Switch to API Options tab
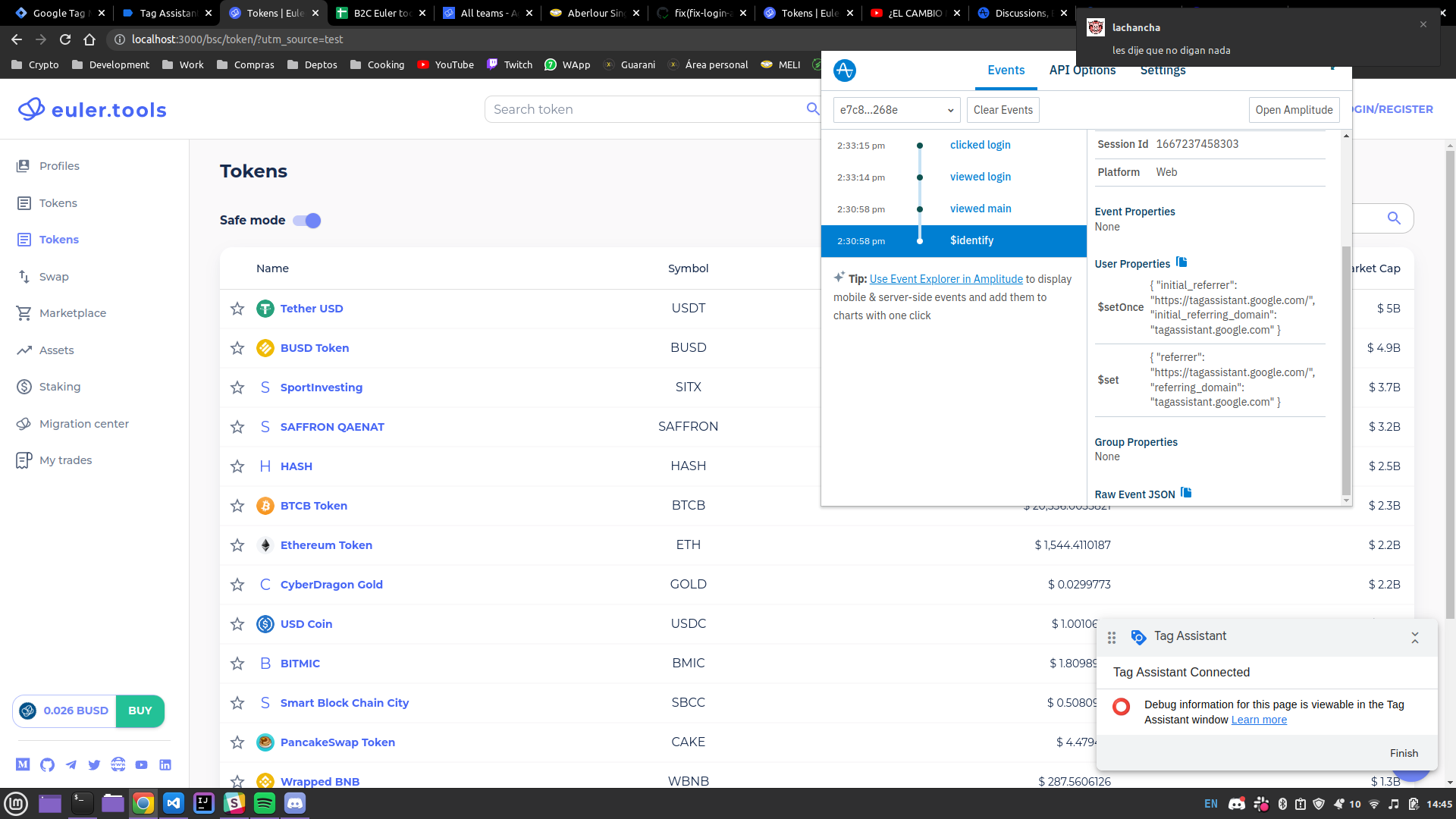 [1082, 70]
